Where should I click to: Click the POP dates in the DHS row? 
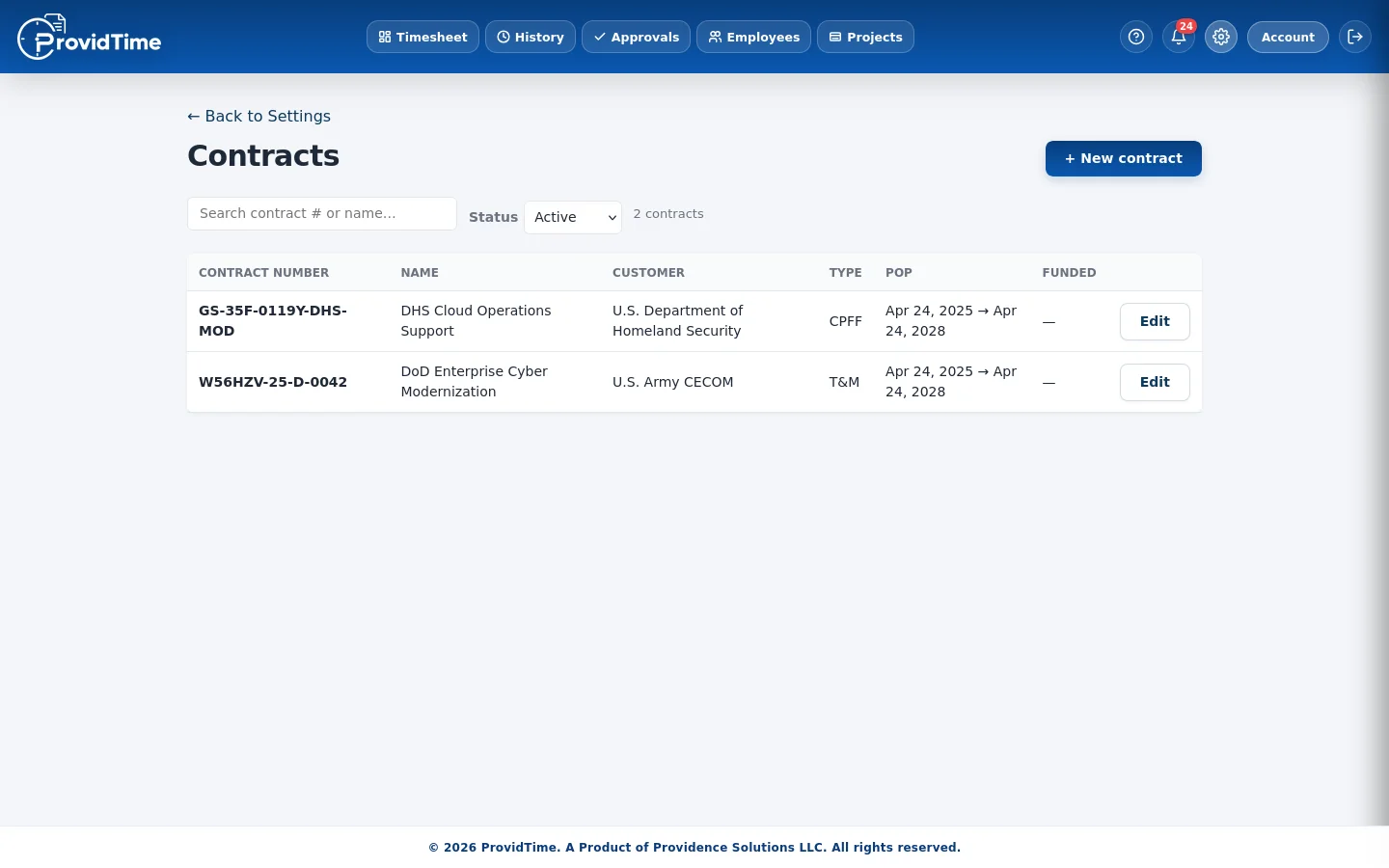(951, 320)
